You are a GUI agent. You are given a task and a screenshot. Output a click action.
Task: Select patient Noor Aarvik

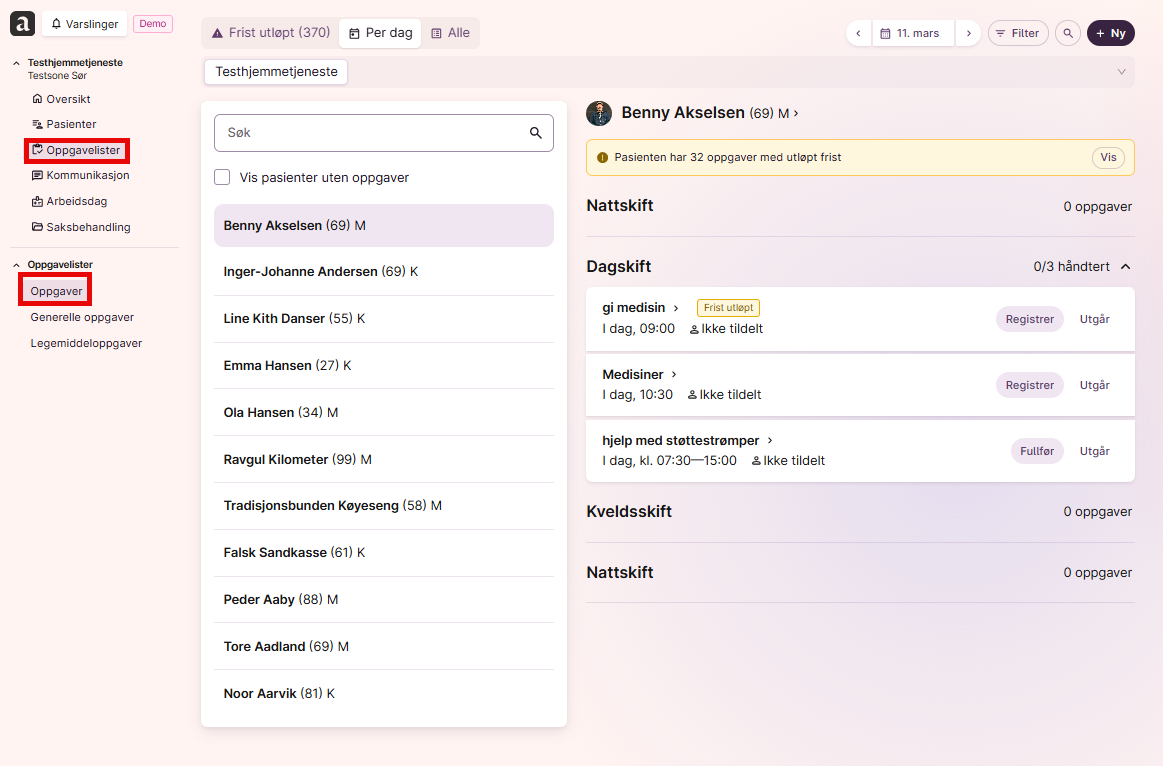[x=383, y=693]
